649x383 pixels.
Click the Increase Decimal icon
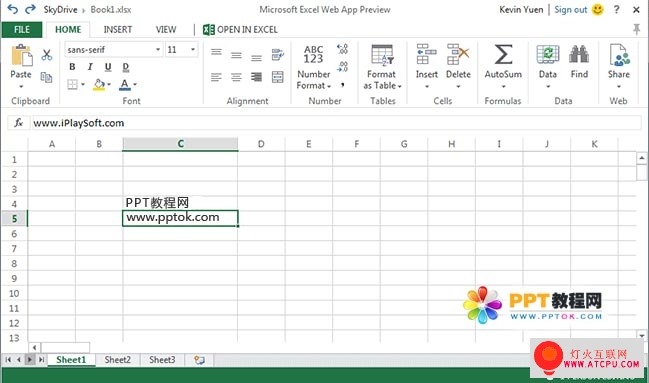point(343,49)
